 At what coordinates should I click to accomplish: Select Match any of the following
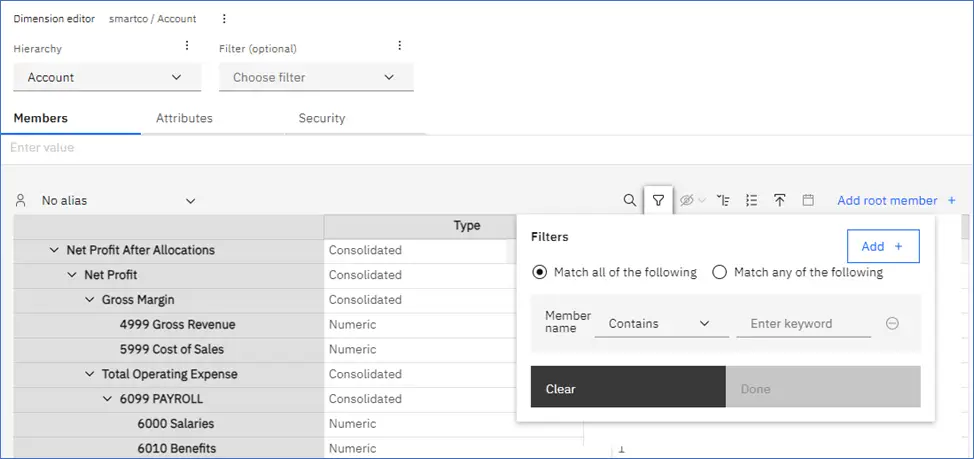(x=719, y=272)
